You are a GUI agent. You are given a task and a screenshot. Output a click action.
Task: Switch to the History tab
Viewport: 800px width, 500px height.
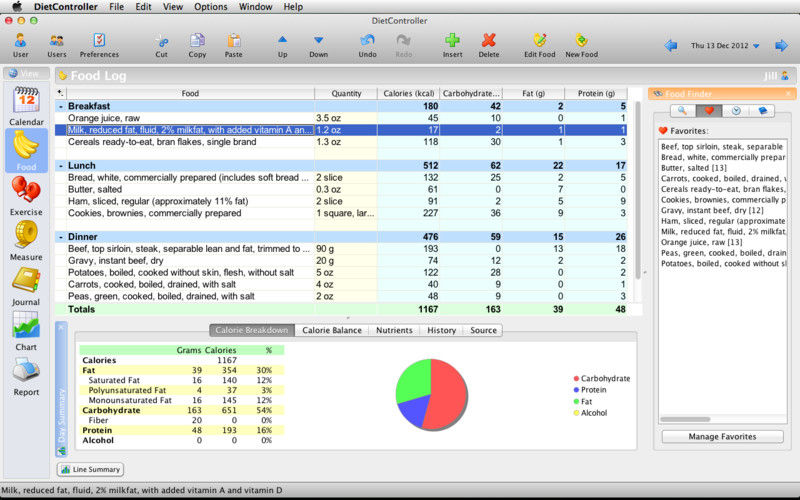(441, 330)
